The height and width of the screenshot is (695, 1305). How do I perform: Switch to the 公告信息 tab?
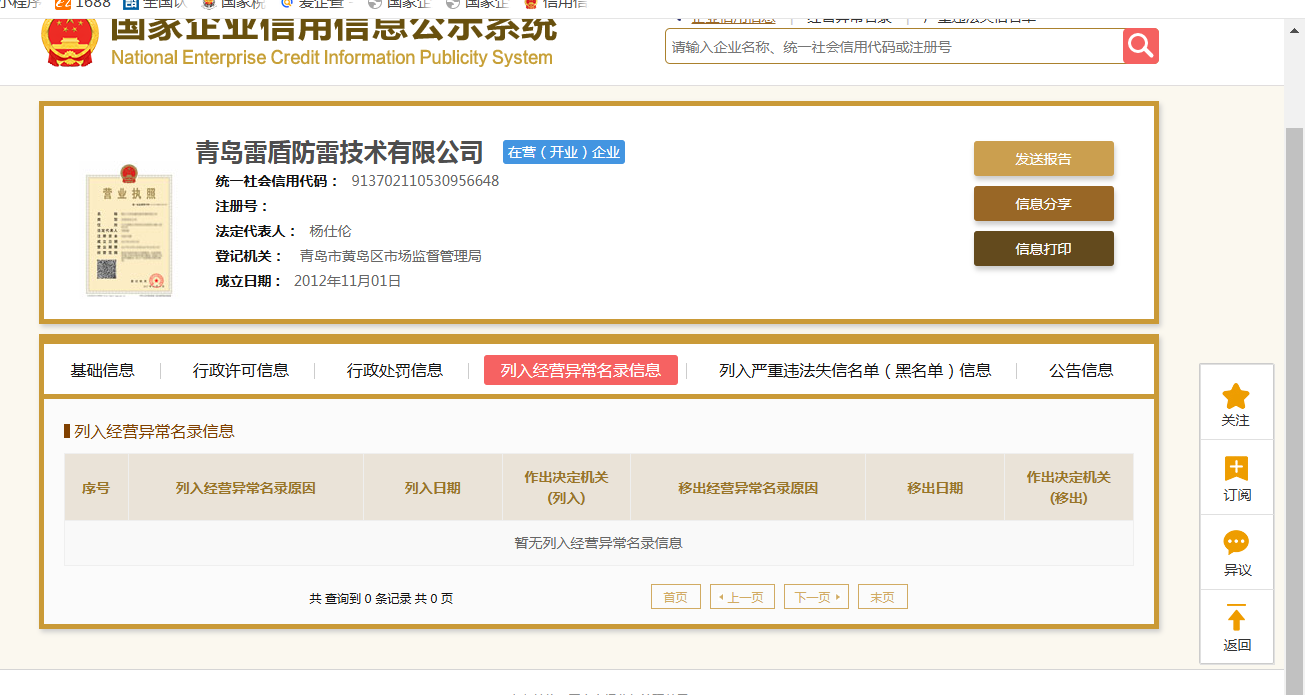[x=1080, y=371]
